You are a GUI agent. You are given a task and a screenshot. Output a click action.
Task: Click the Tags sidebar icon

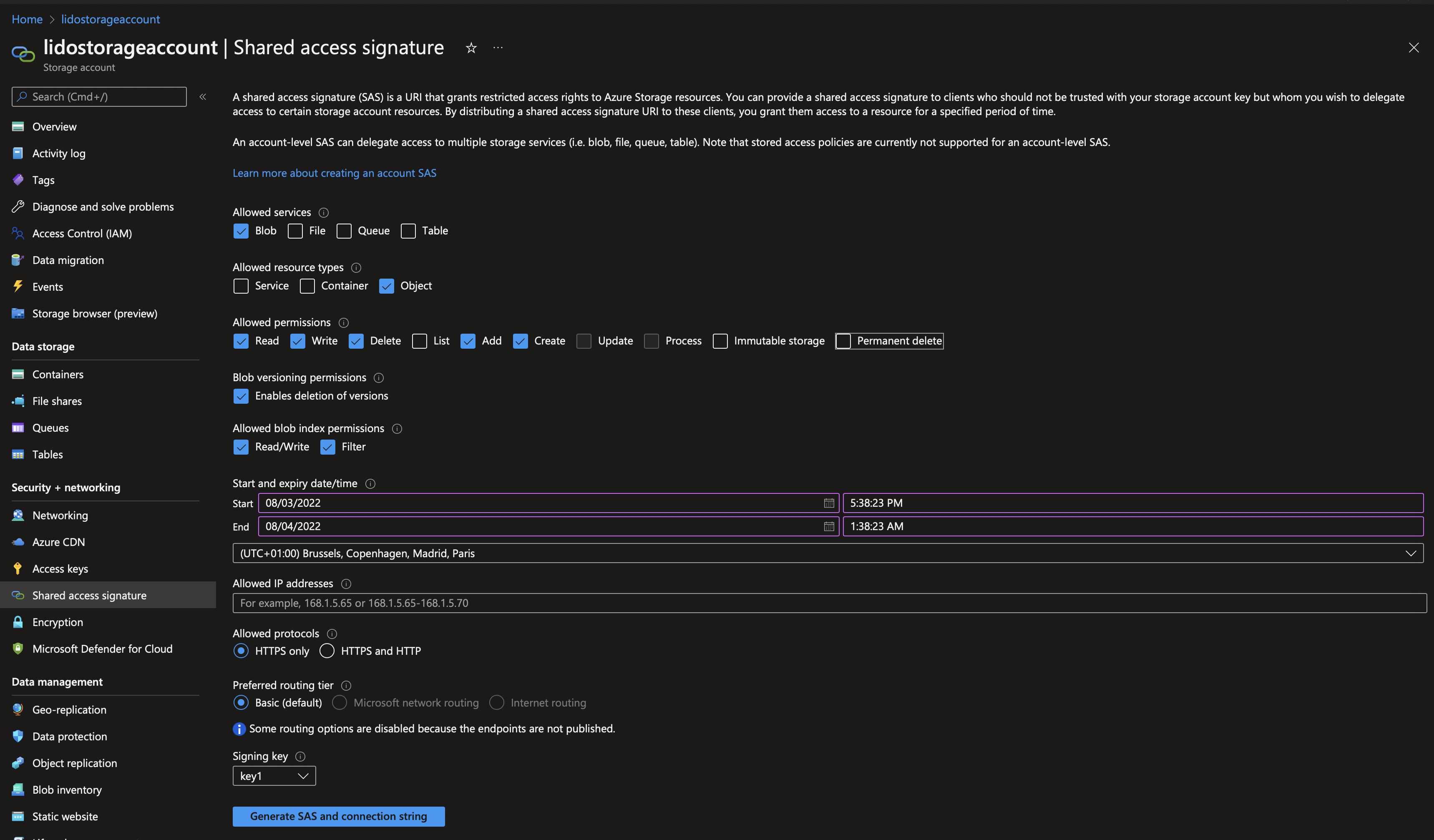click(x=18, y=181)
